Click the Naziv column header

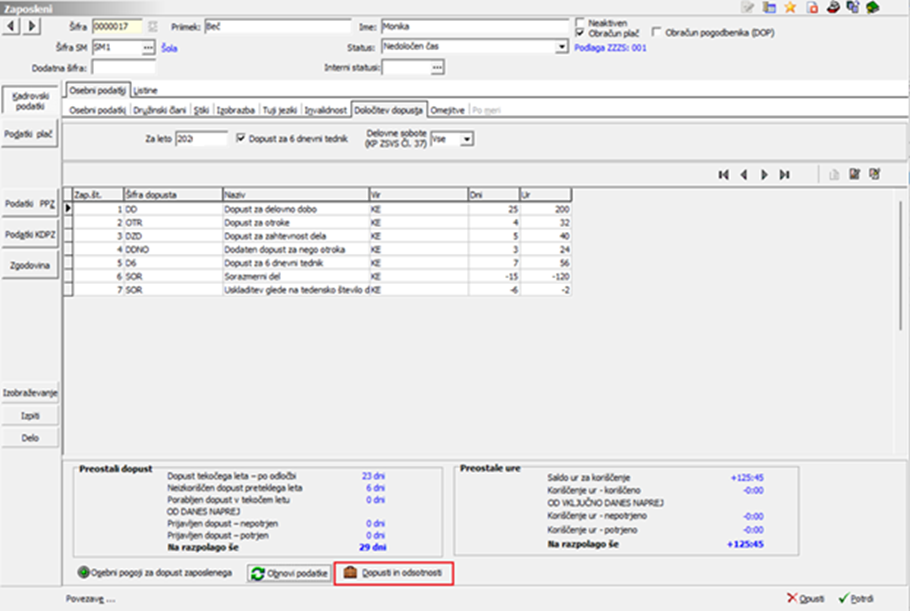pos(296,195)
